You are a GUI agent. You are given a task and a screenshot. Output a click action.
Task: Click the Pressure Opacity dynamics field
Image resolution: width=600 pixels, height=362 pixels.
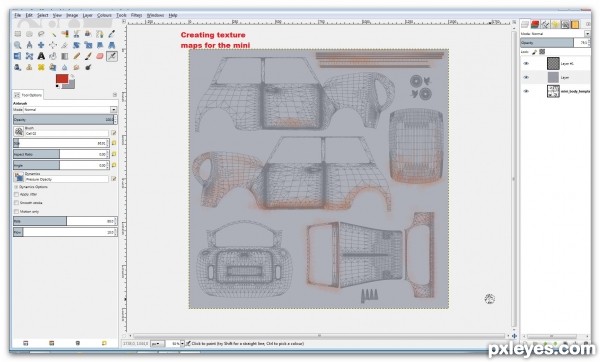pyautogui.click(x=67, y=179)
